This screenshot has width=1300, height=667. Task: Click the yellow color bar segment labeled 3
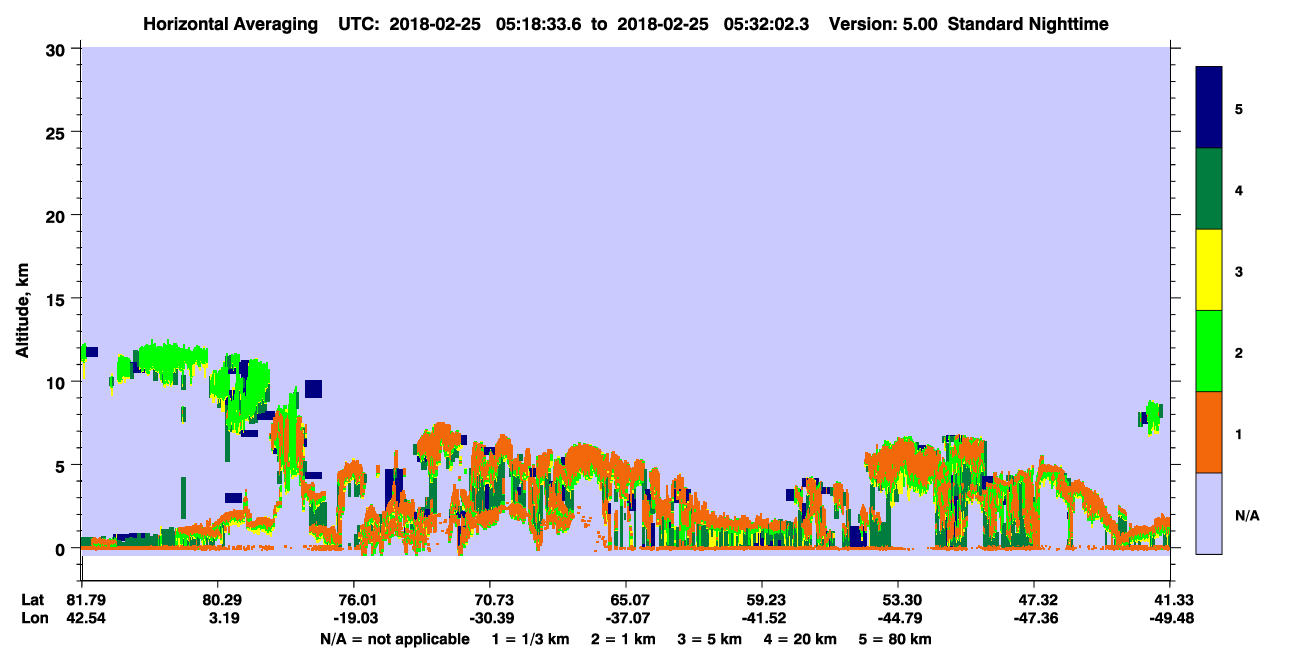(x=1209, y=270)
